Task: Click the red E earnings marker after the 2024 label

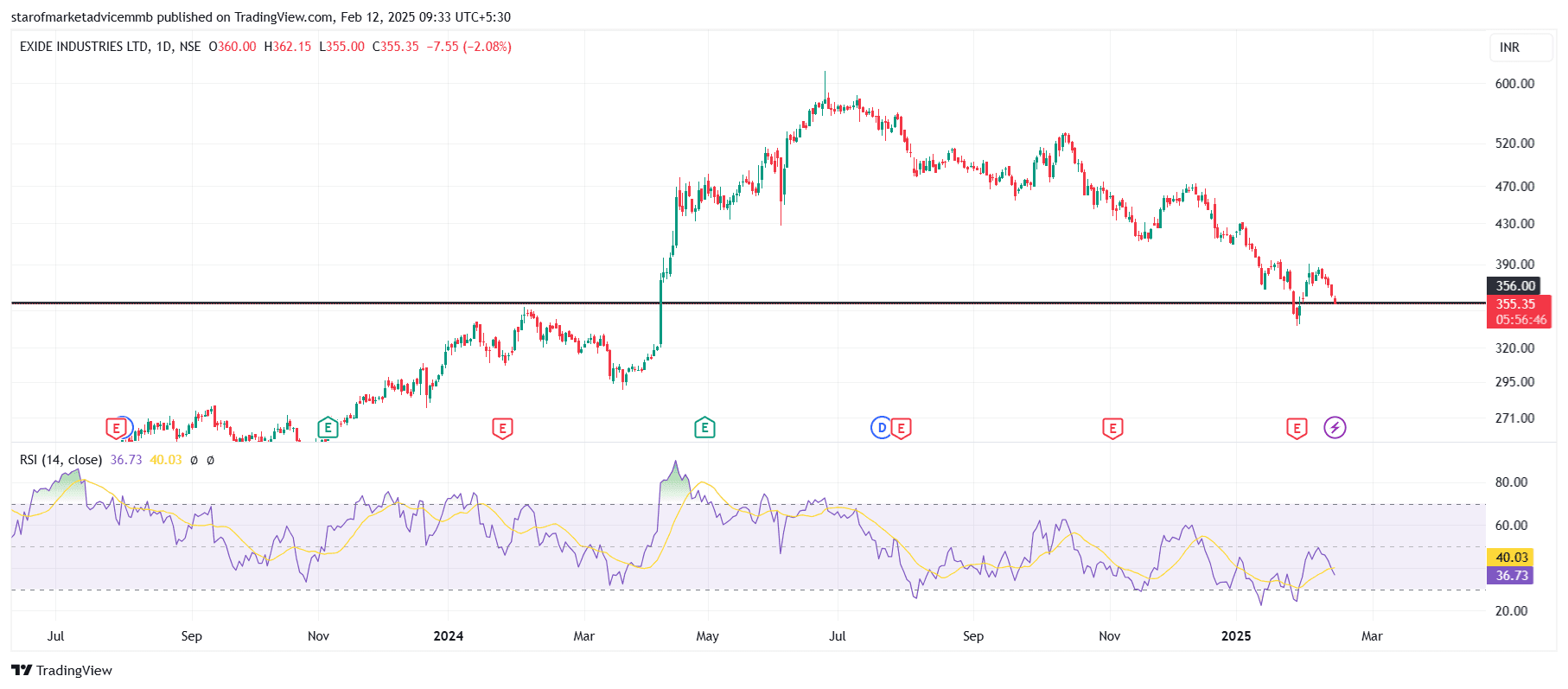Action: pos(502,428)
